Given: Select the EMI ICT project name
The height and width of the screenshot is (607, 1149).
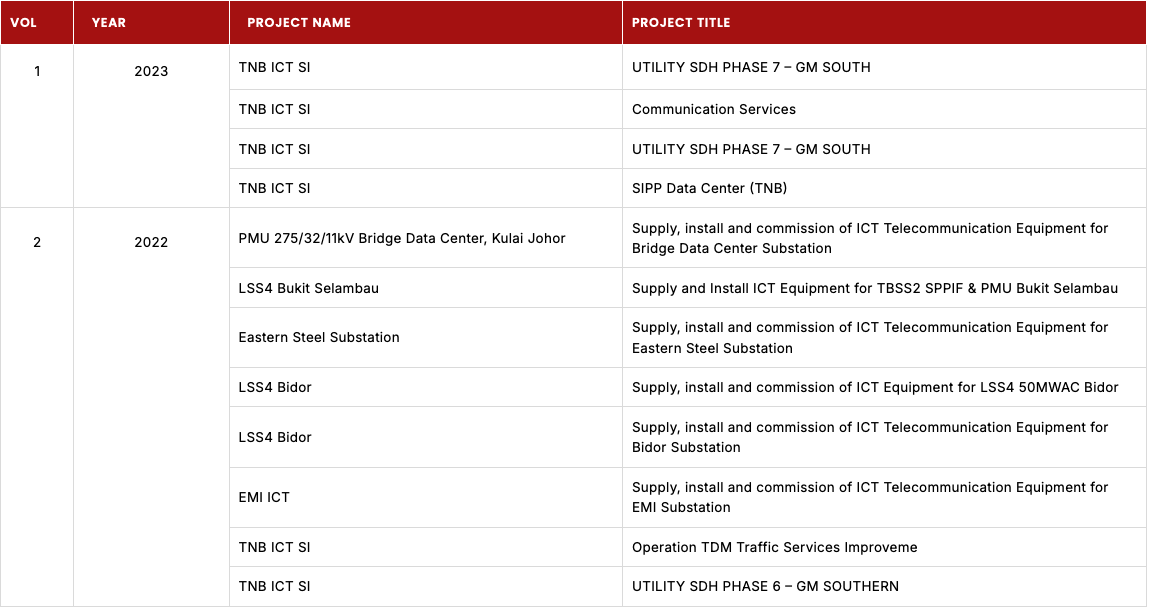Looking at the screenshot, I should [264, 497].
